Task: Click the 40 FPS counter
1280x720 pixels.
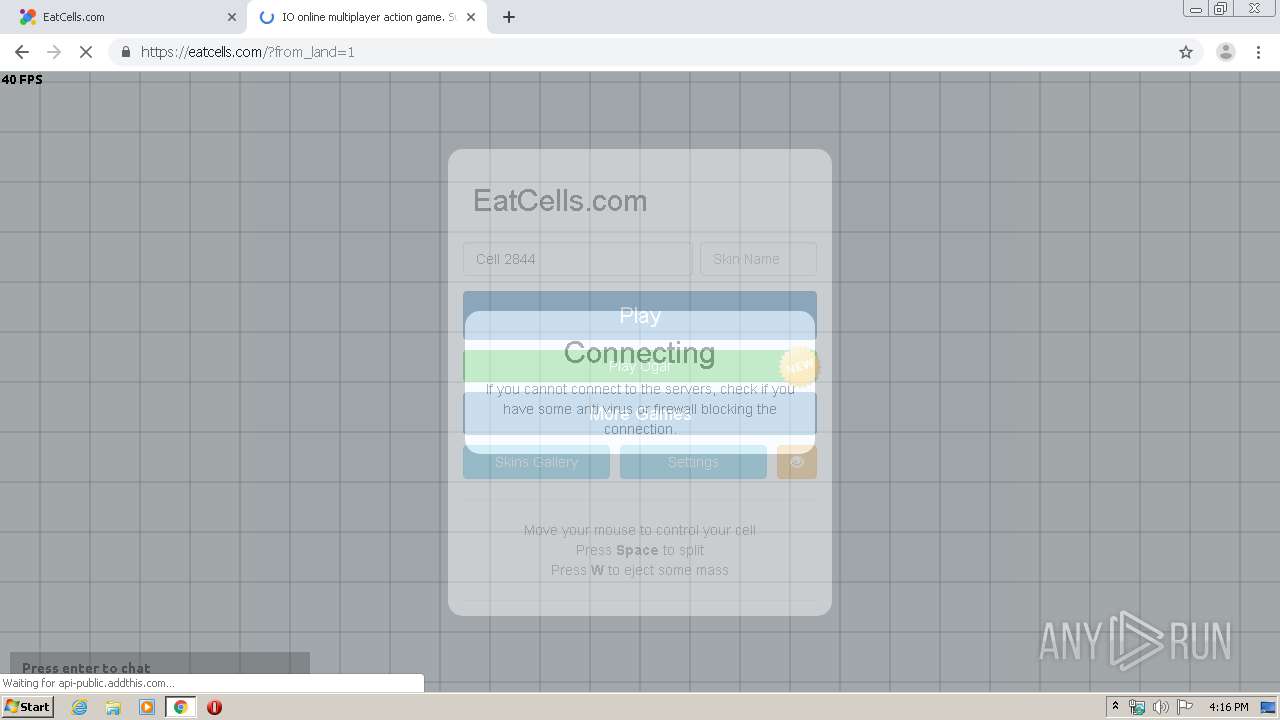Action: (x=22, y=79)
